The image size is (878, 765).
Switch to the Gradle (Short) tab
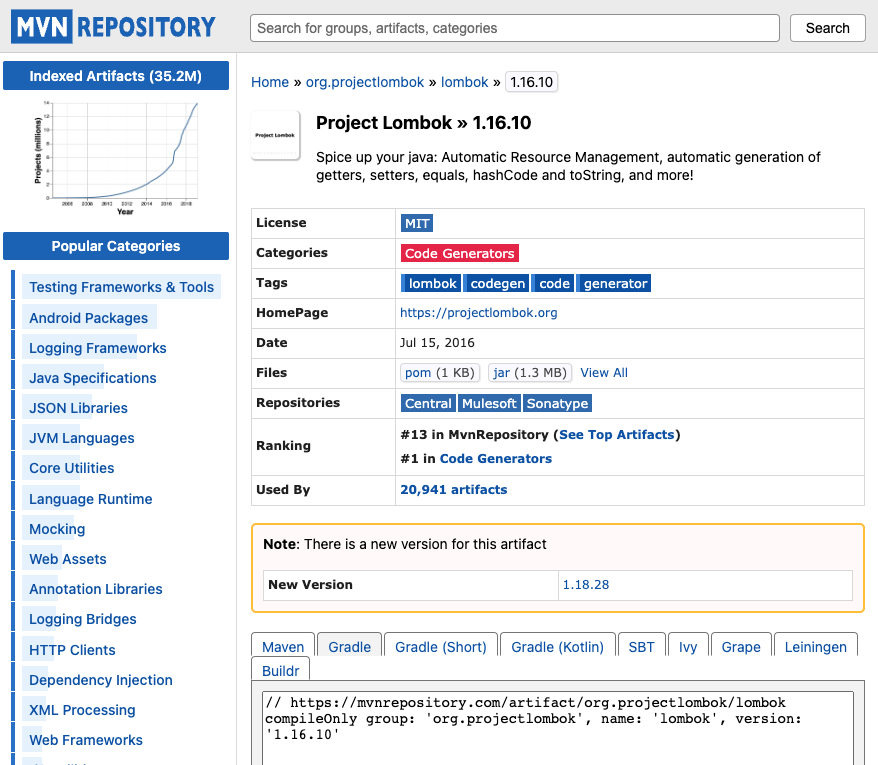[x=441, y=646]
